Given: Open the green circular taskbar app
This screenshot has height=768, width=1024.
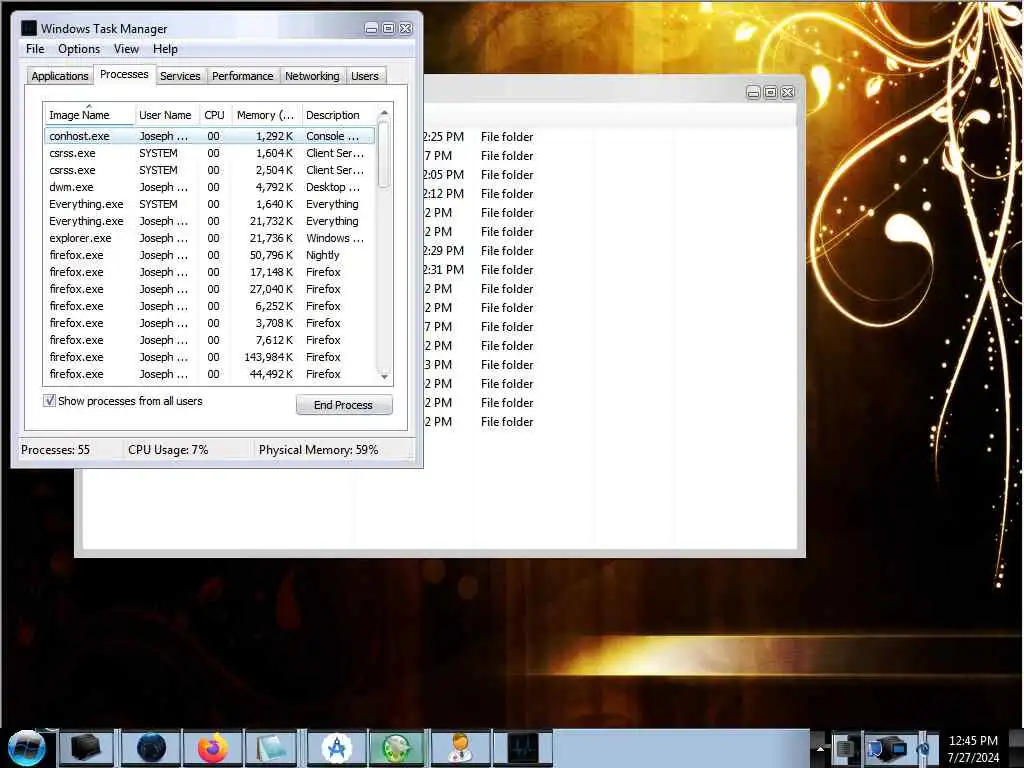Looking at the screenshot, I should pyautogui.click(x=396, y=748).
